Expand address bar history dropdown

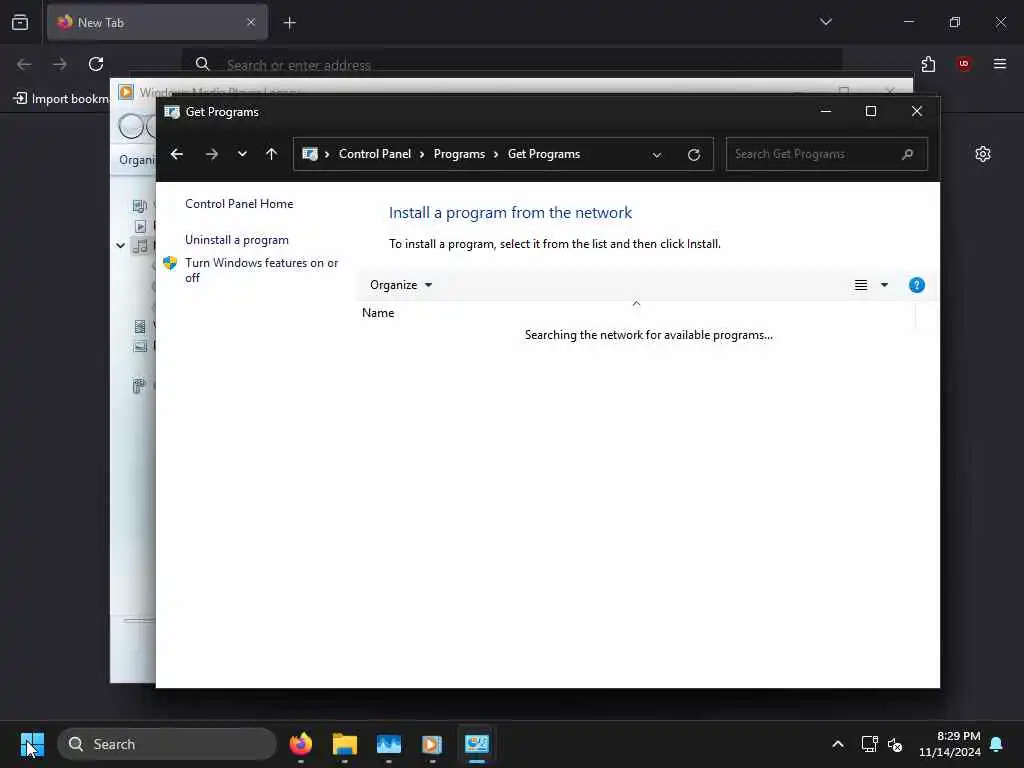(x=657, y=155)
